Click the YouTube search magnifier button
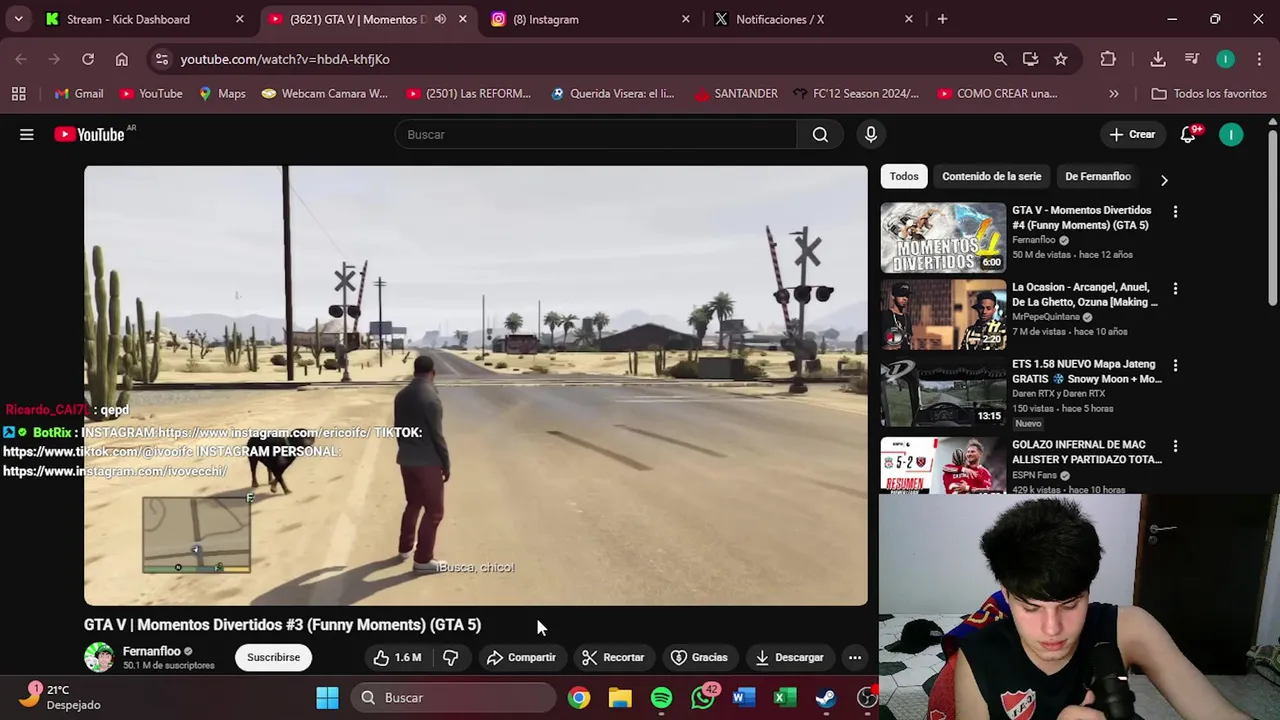This screenshot has width=1280, height=720. (x=820, y=134)
